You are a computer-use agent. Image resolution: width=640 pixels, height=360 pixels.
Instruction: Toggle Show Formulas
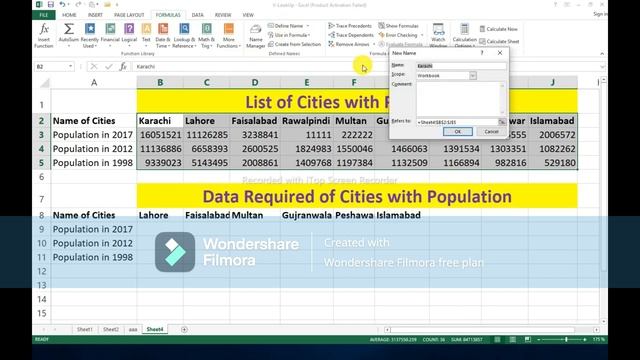coord(398,26)
